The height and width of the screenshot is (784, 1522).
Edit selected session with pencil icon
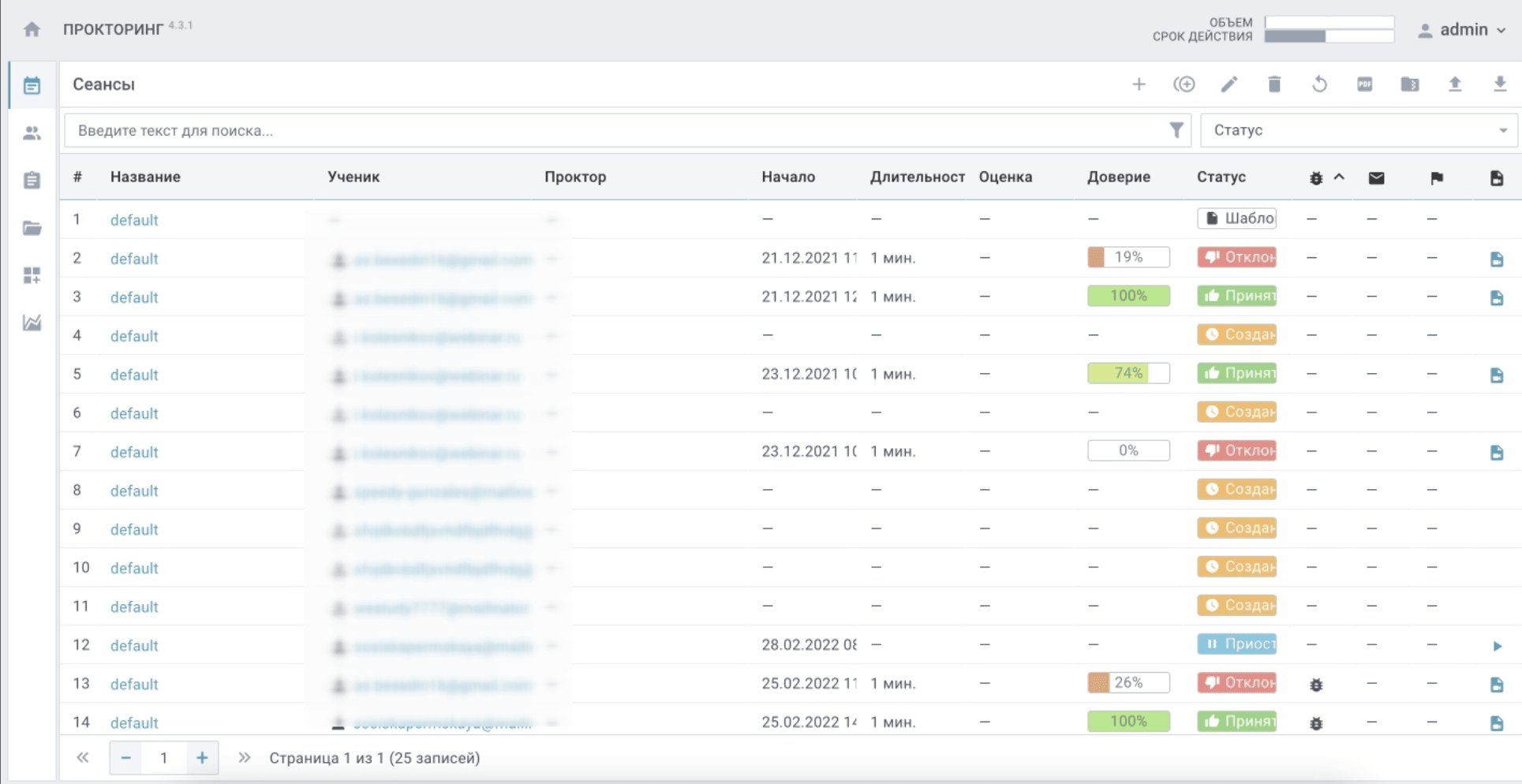click(x=1229, y=84)
